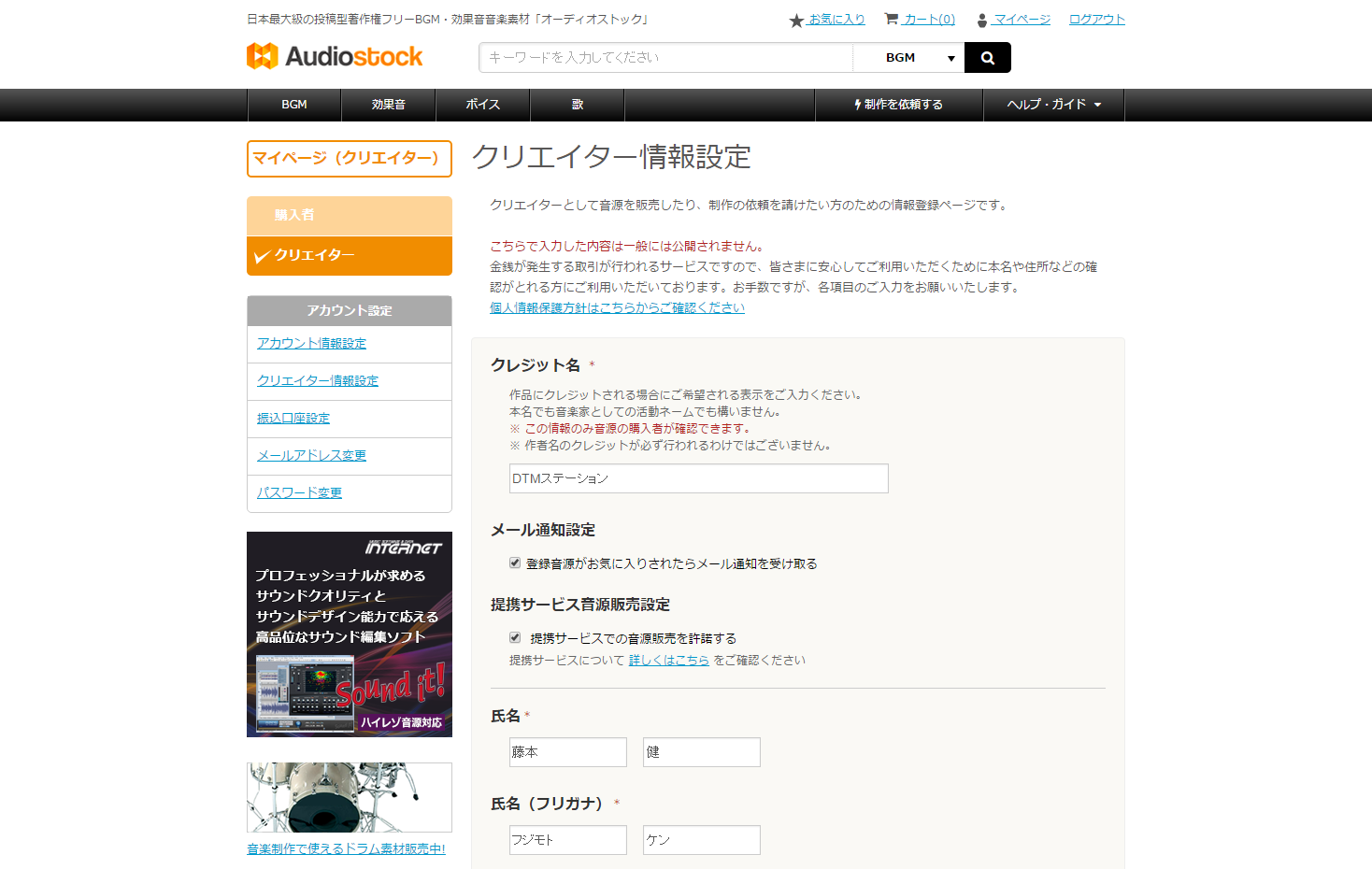The height and width of the screenshot is (869, 1372).
Task: Click the furigana given name field ケン
Action: pyautogui.click(x=702, y=840)
